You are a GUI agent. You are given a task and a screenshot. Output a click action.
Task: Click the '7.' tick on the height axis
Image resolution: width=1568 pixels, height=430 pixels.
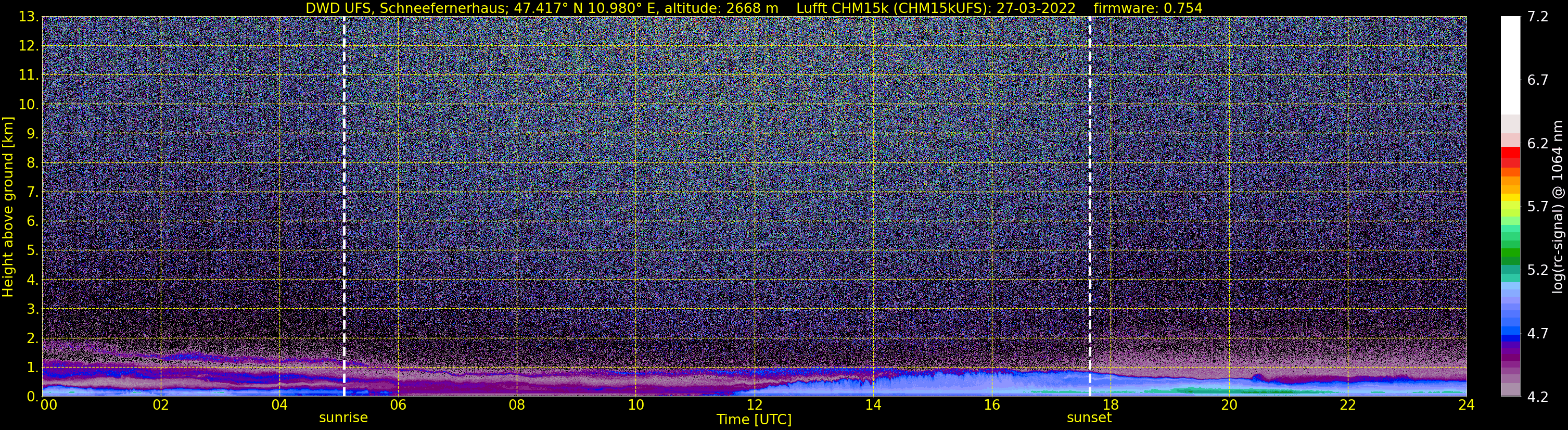tap(32, 193)
